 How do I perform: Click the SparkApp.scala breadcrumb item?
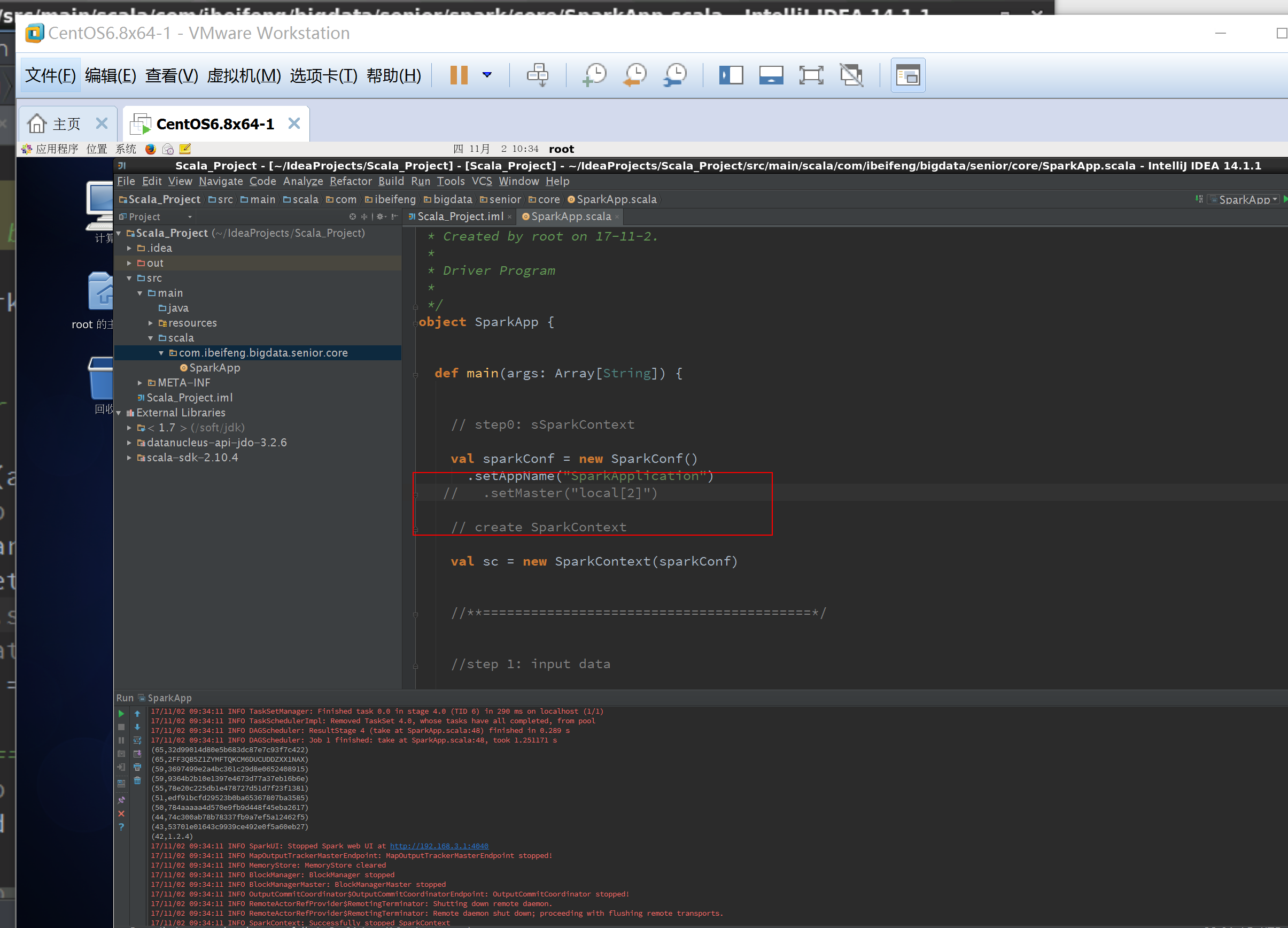point(616,199)
